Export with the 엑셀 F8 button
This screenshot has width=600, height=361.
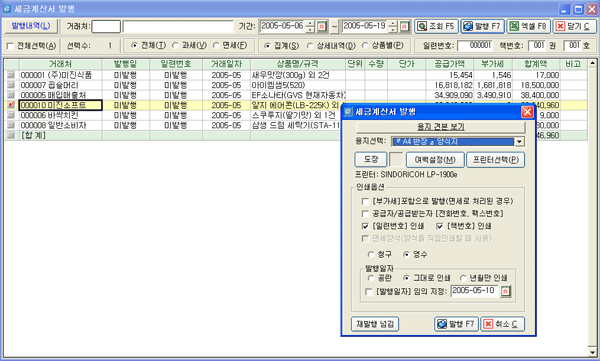(x=528, y=26)
